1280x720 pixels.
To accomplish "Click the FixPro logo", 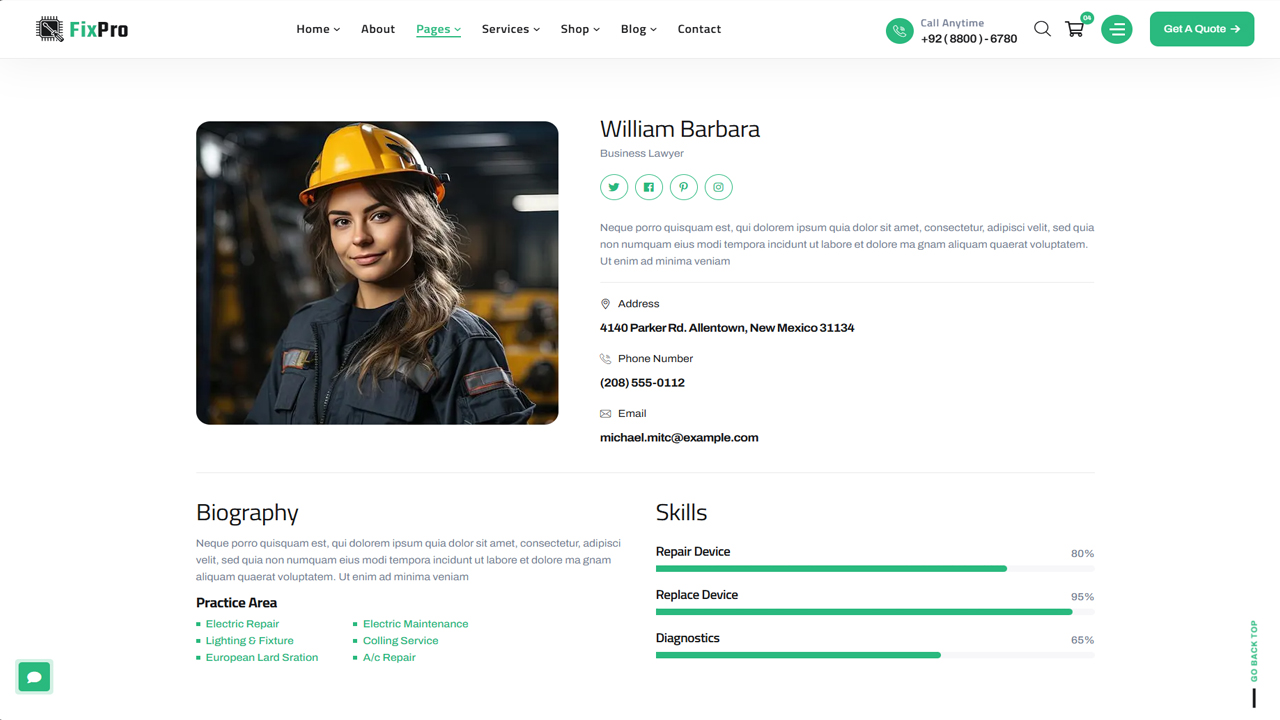I will tap(82, 29).
